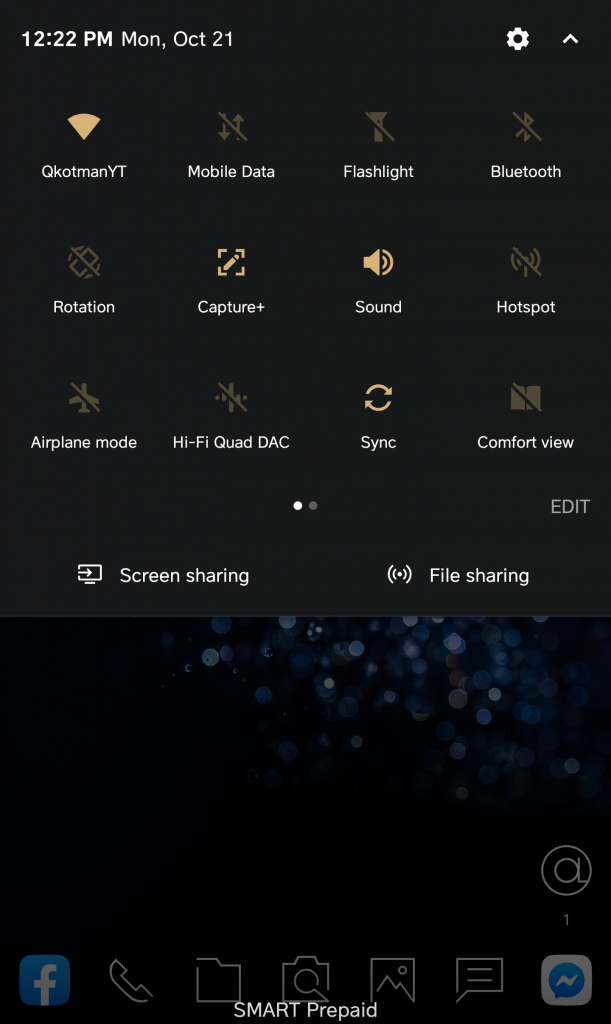Go to second quick settings page dot

pyautogui.click(x=313, y=505)
